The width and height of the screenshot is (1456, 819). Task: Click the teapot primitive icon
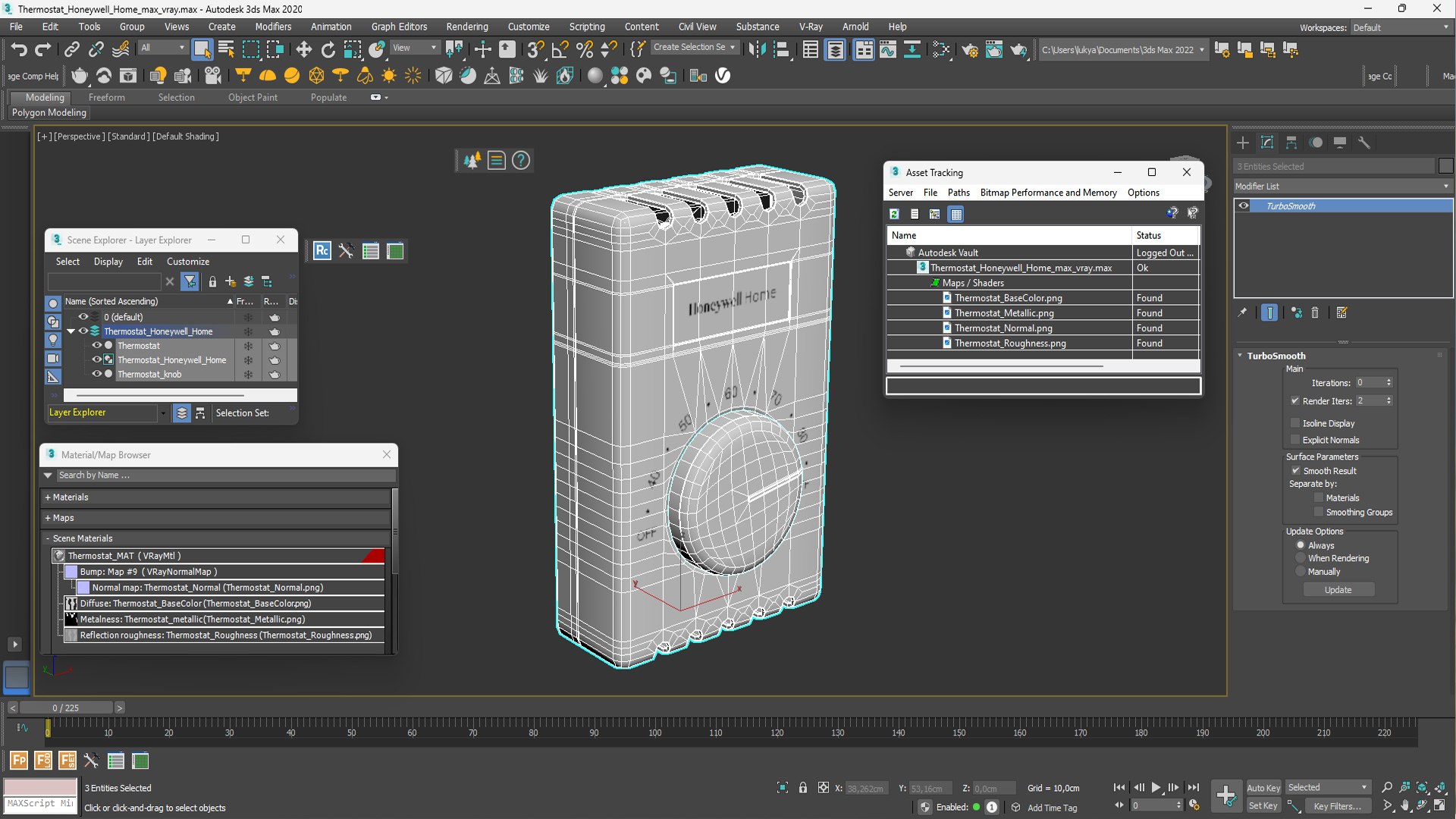click(x=79, y=76)
